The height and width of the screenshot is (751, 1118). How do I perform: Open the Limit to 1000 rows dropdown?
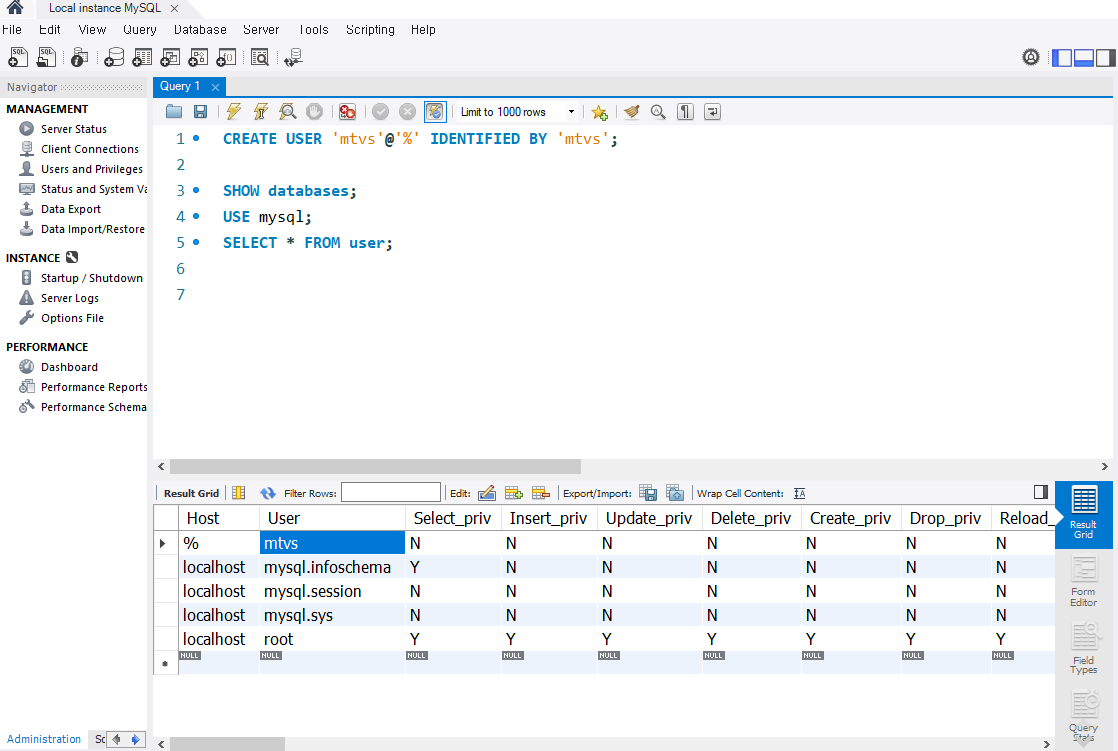click(516, 112)
